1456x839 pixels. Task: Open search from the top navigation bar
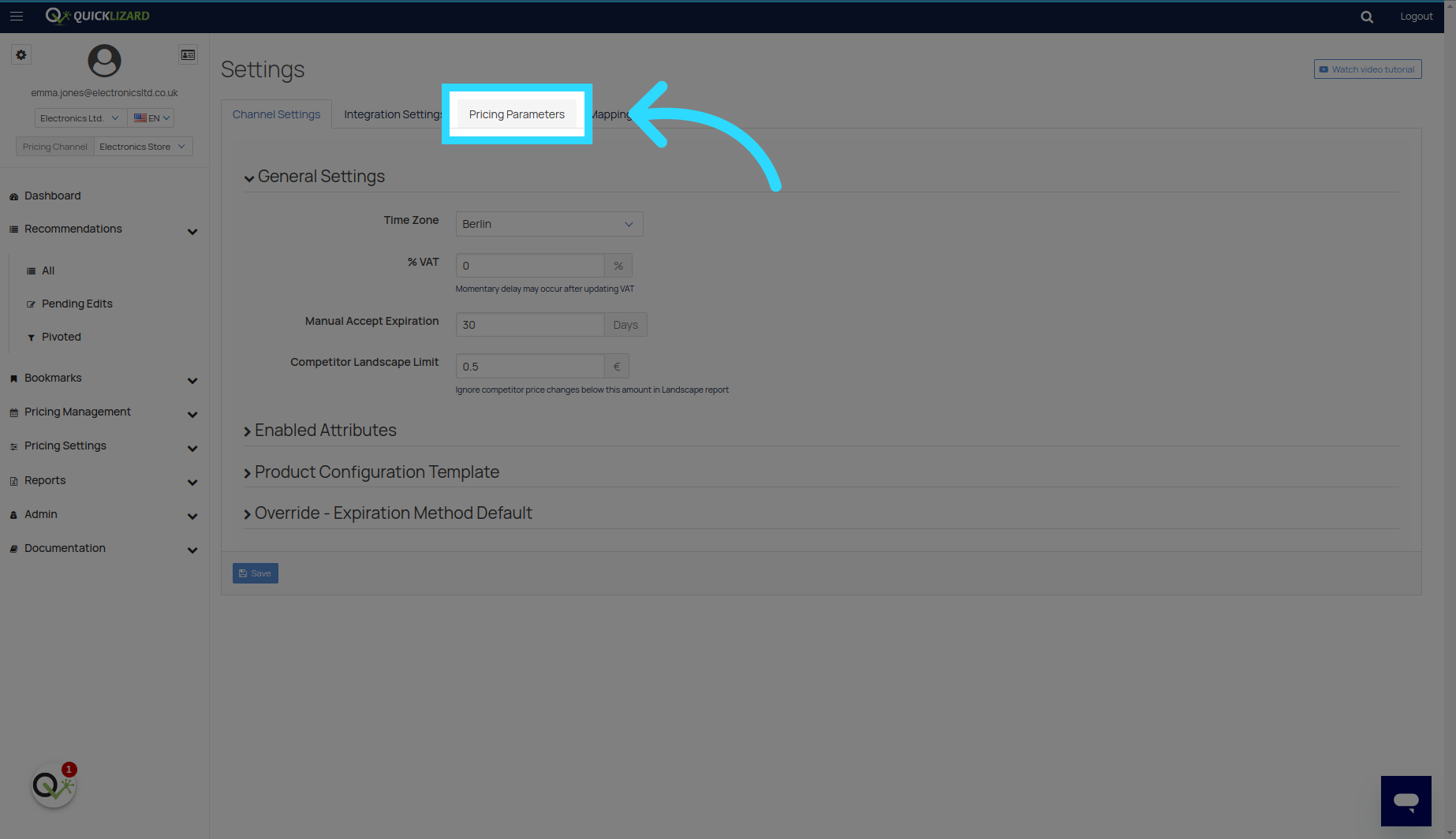pos(1367,16)
